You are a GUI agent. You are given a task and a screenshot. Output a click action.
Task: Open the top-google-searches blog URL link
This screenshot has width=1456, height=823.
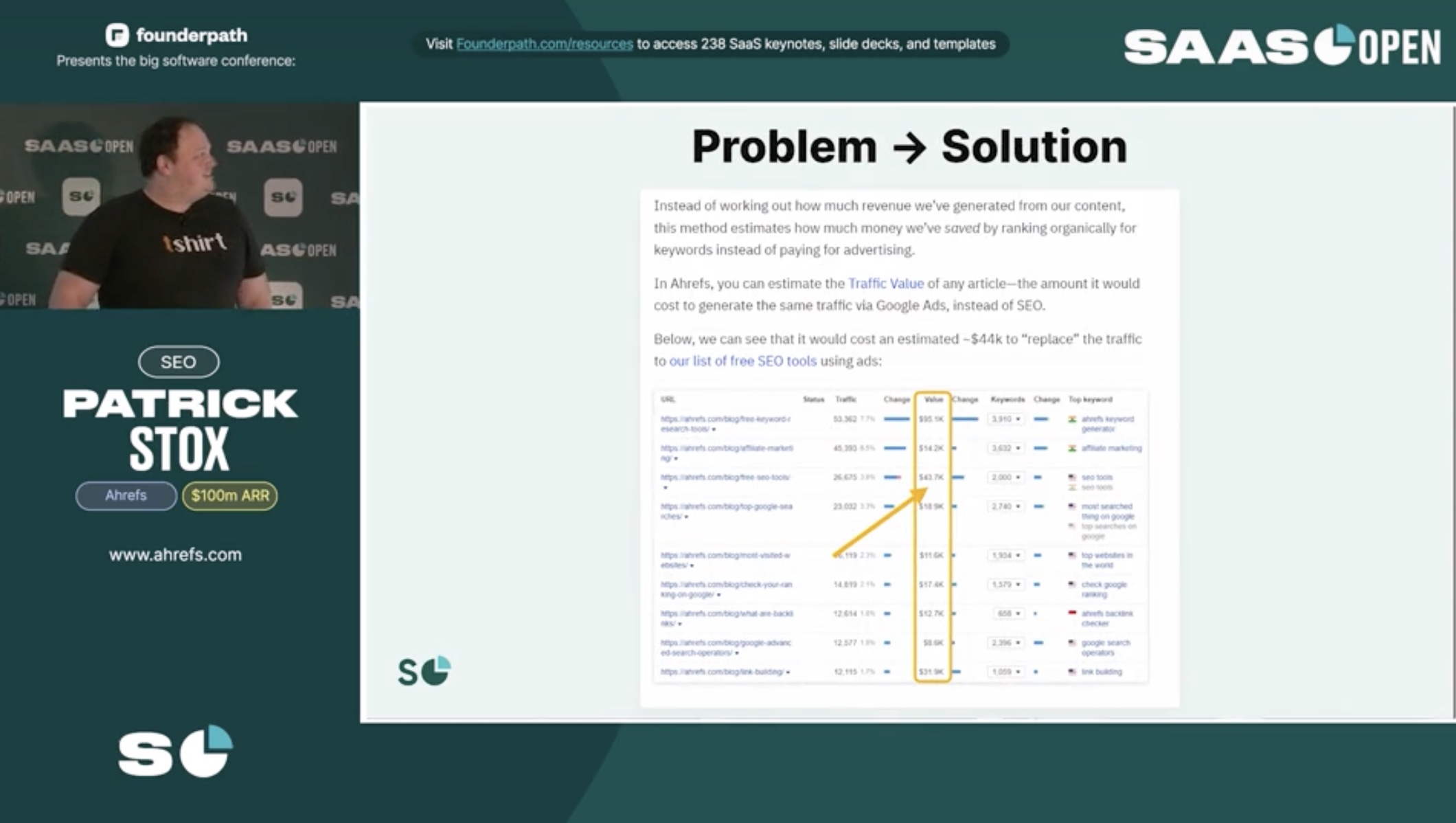point(726,511)
